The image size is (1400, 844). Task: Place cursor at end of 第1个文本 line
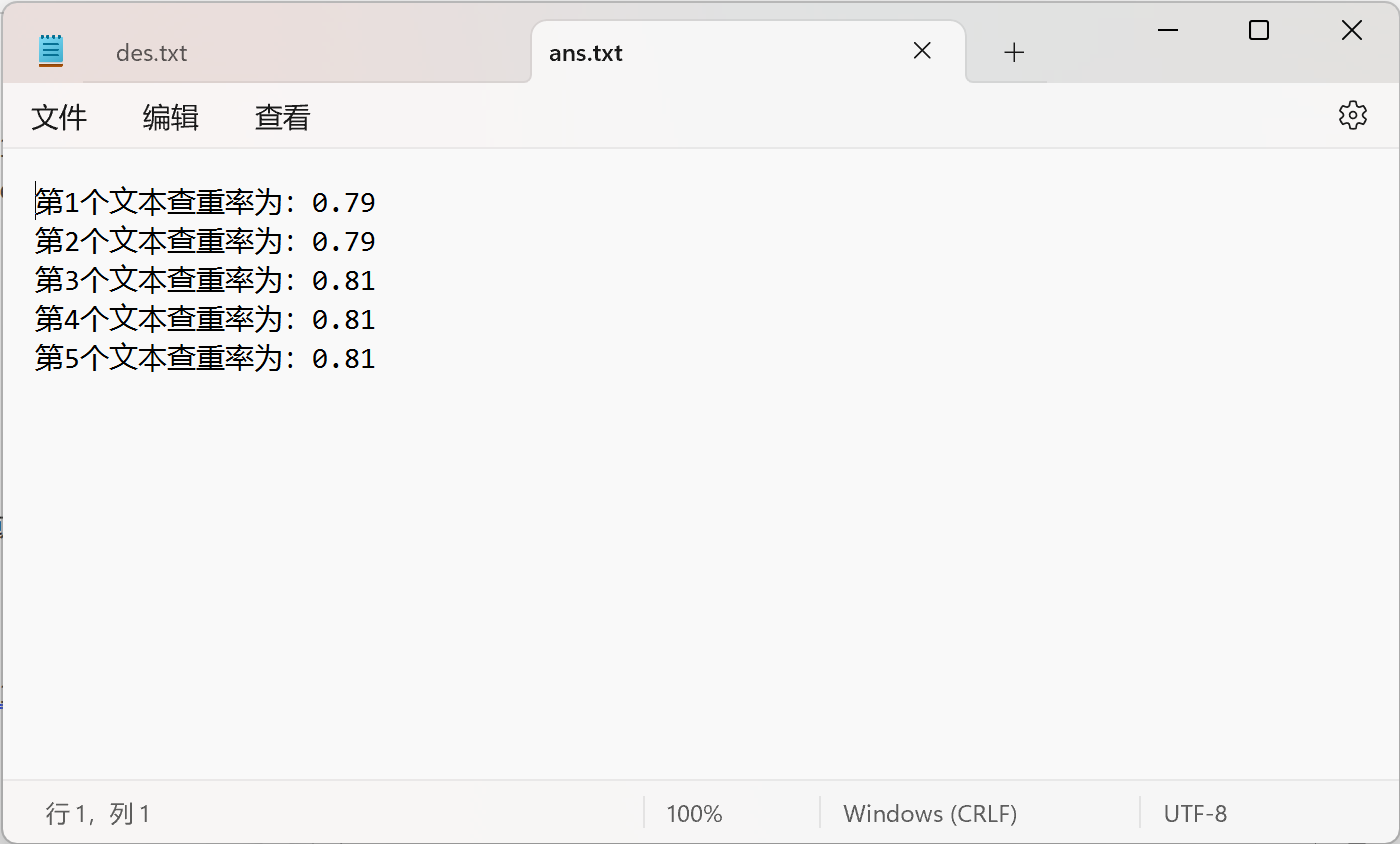[x=377, y=203]
